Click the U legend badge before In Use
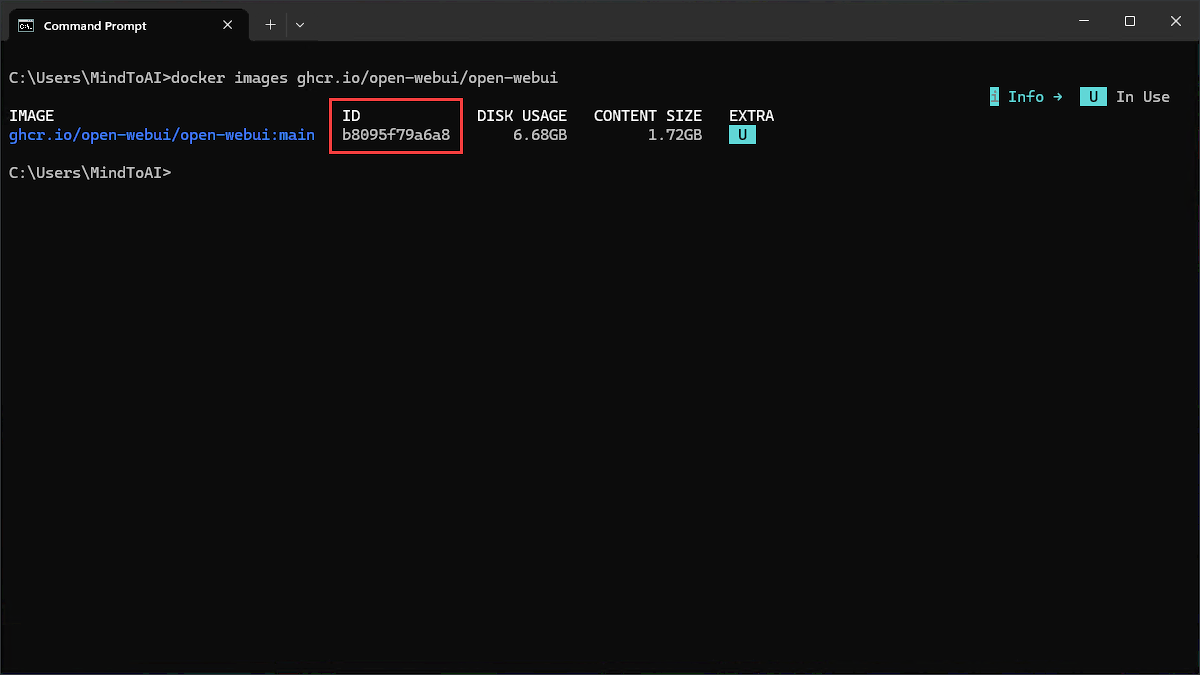This screenshot has height=675, width=1200. tap(1093, 97)
